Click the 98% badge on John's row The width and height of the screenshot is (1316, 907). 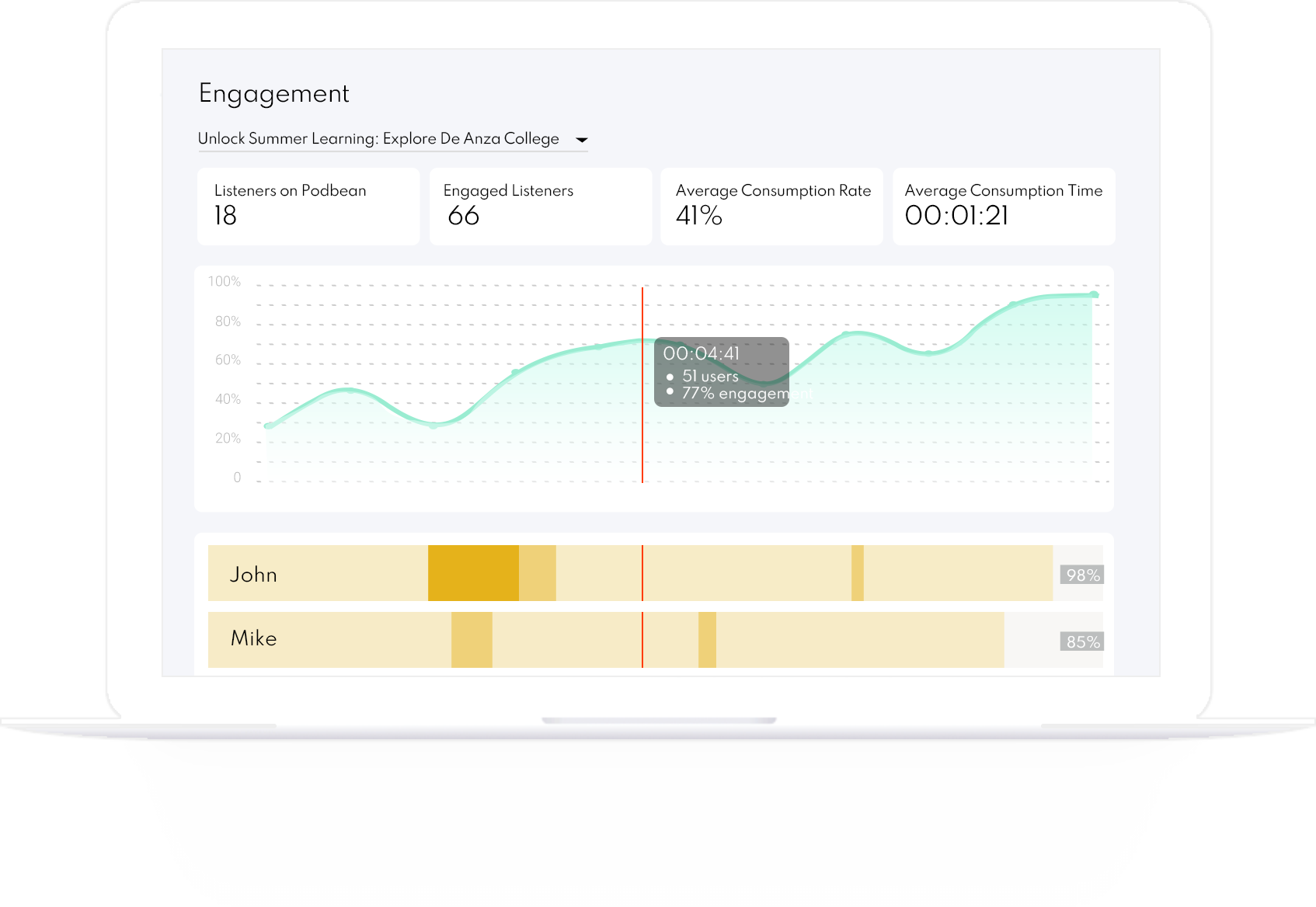click(x=1081, y=575)
